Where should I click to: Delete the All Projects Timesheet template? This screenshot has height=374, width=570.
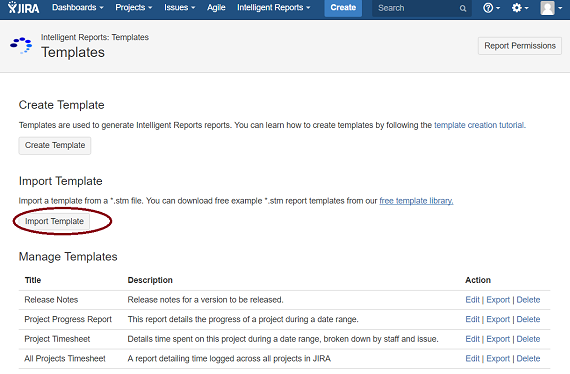coord(528,359)
